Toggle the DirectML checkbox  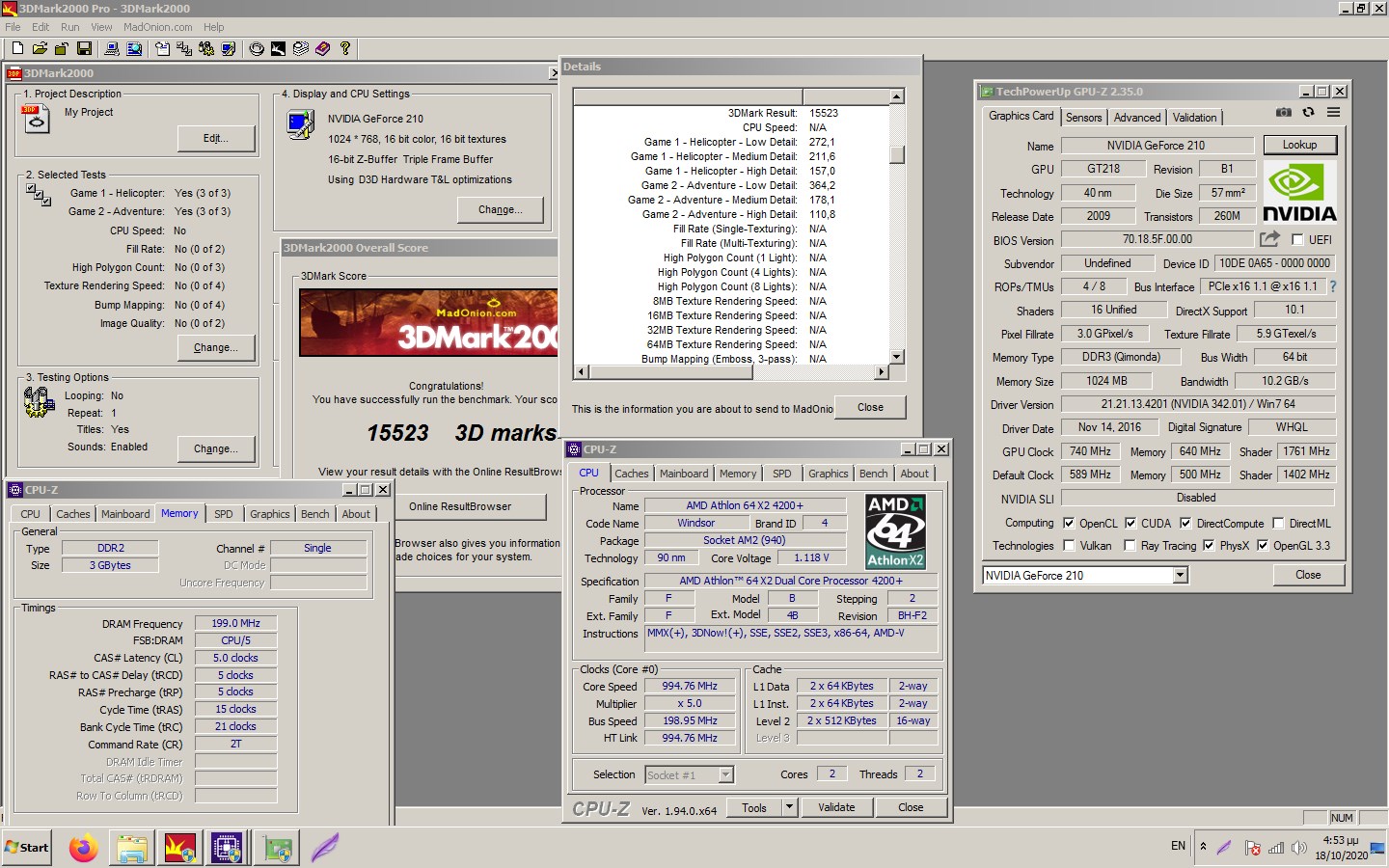click(1278, 524)
